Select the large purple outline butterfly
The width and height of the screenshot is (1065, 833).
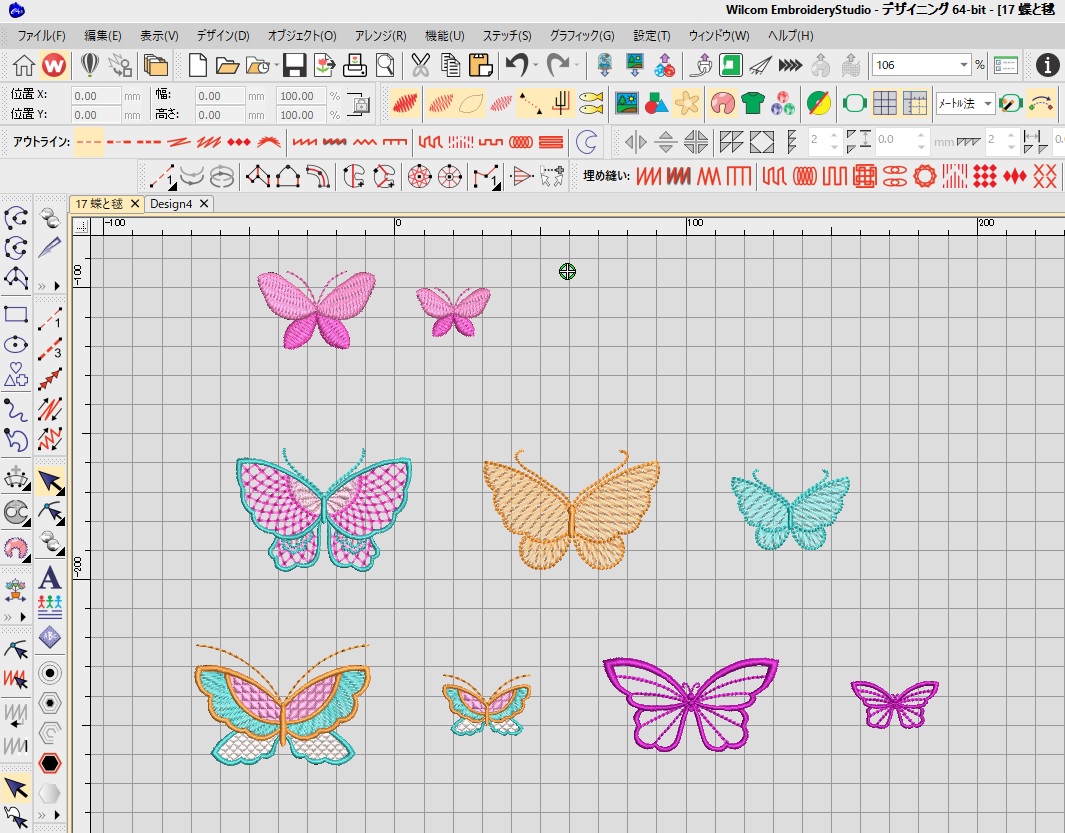pyautogui.click(x=691, y=704)
